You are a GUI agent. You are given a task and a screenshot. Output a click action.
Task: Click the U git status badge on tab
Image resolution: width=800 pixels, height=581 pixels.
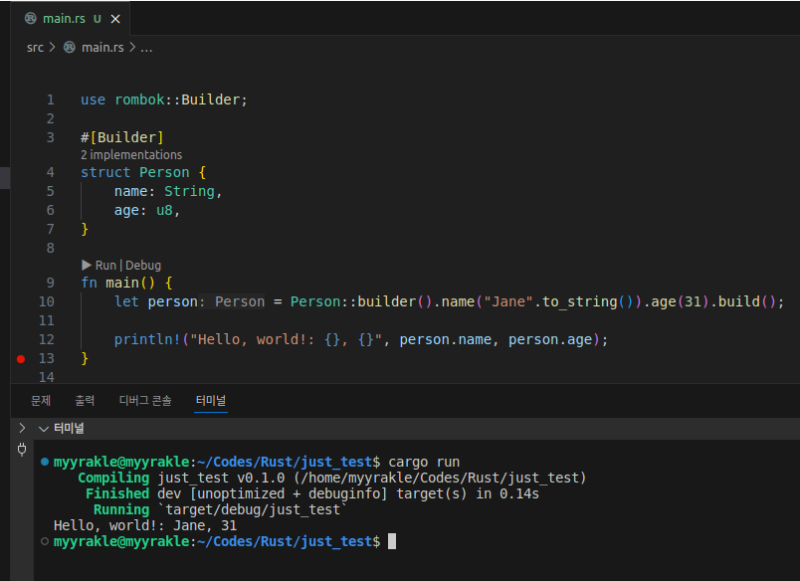pos(97,19)
